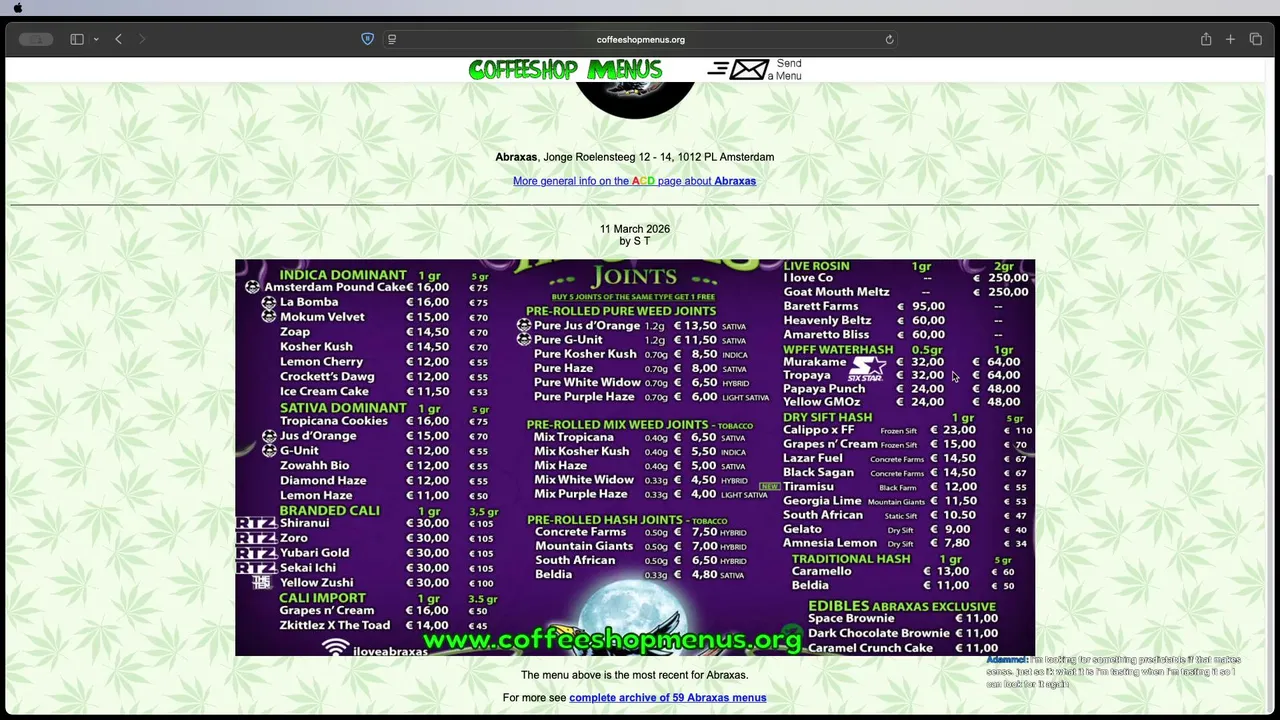Click the 11 March 2026 date text
Image resolution: width=1280 pixels, height=720 pixels.
pyautogui.click(x=635, y=229)
